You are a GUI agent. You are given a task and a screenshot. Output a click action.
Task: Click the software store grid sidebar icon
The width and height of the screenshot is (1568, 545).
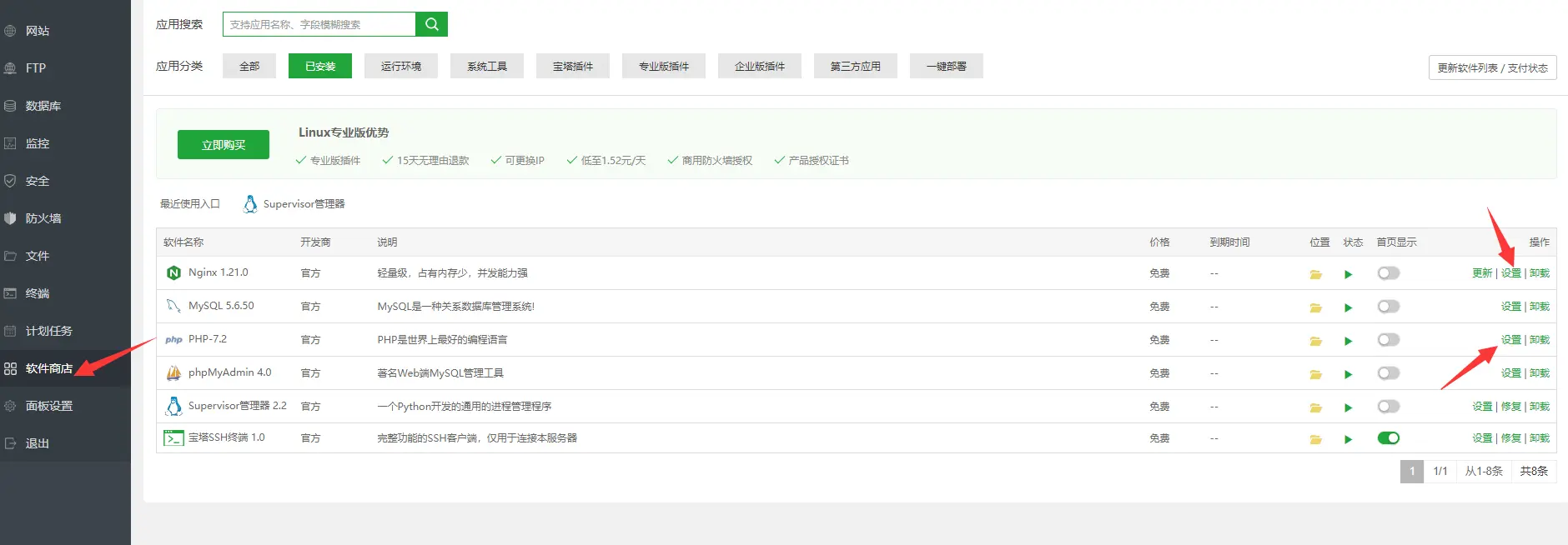10,368
